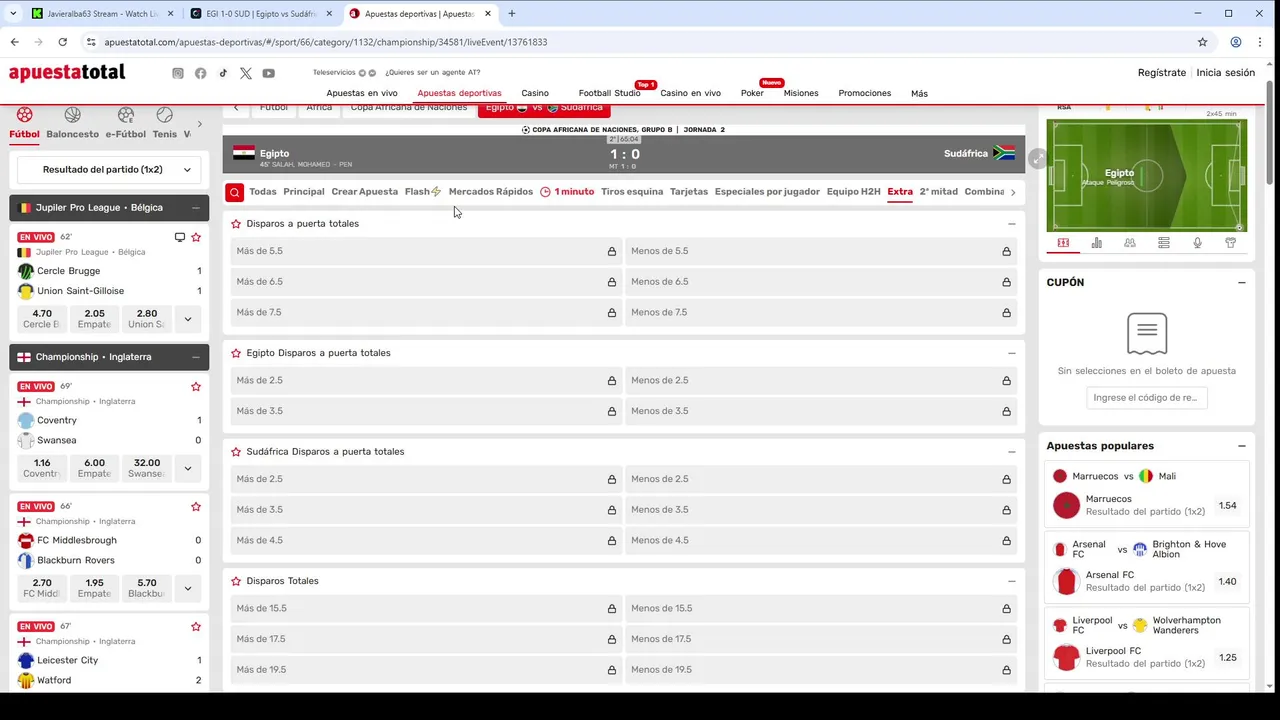Open the Promociones menu item
The width and height of the screenshot is (1280, 720).
tap(865, 93)
